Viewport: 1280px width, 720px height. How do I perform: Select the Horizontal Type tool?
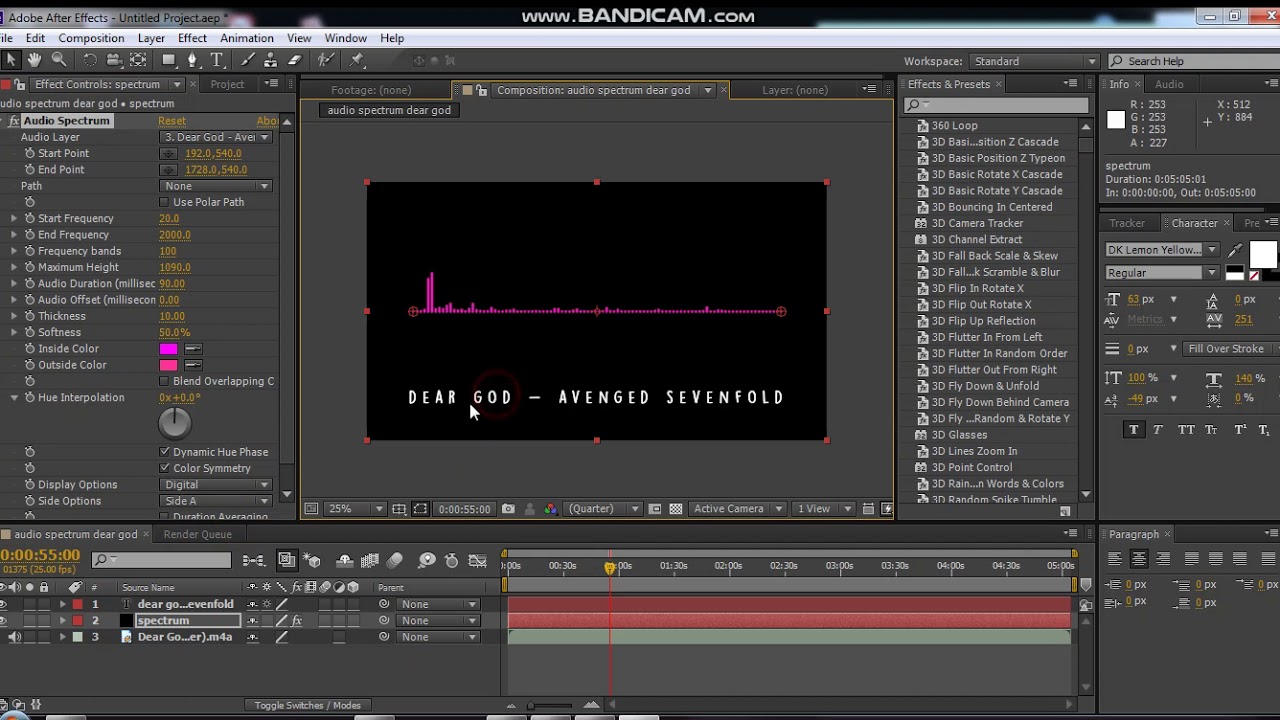[x=217, y=61]
